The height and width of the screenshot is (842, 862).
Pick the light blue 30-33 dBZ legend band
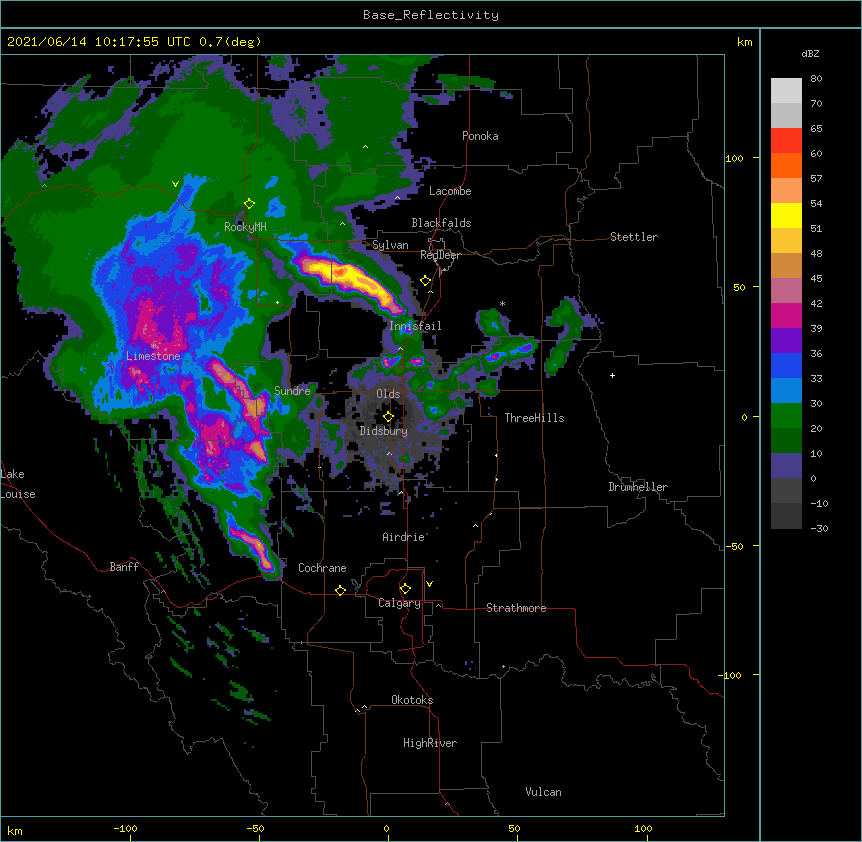click(786, 390)
